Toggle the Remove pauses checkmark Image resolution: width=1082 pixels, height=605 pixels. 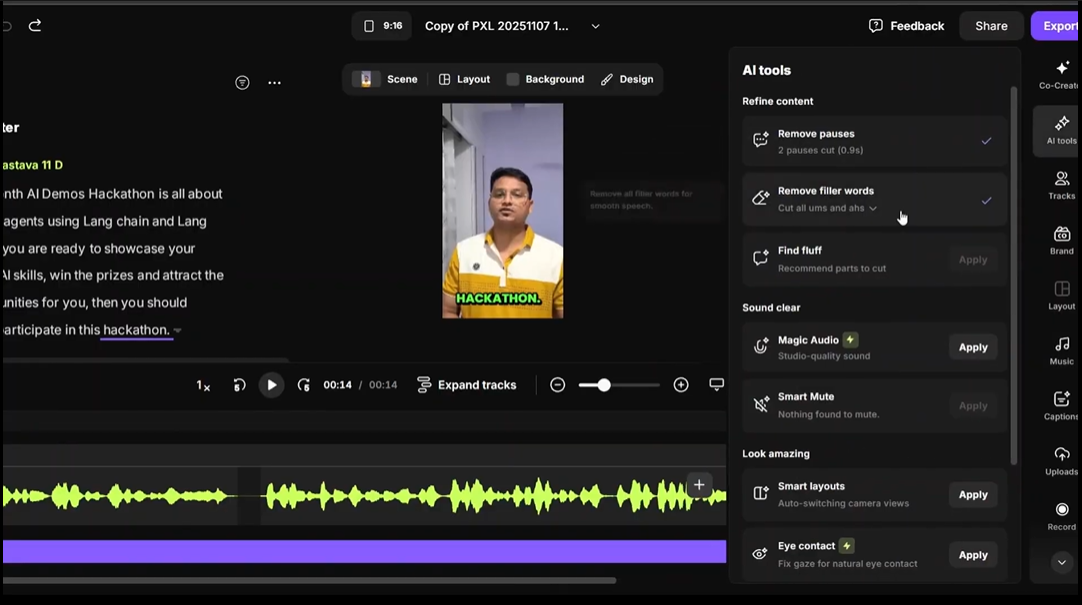986,141
